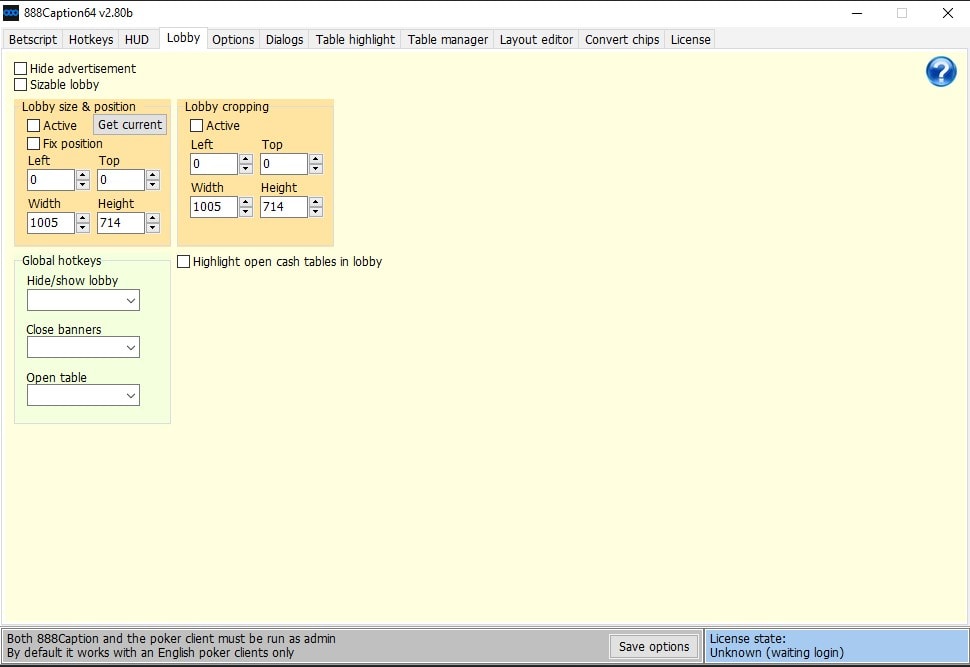
Task: Increase Height value in Lobby cropping
Action: [x=315, y=202]
